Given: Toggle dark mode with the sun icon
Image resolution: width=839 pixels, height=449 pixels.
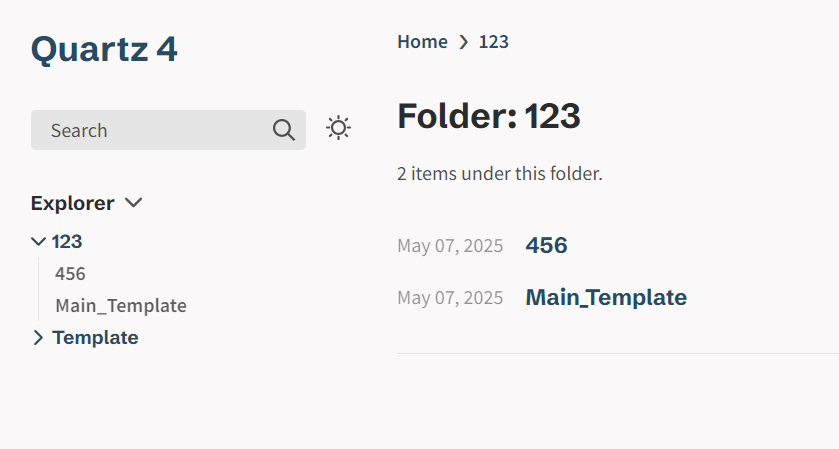Looking at the screenshot, I should [x=338, y=128].
